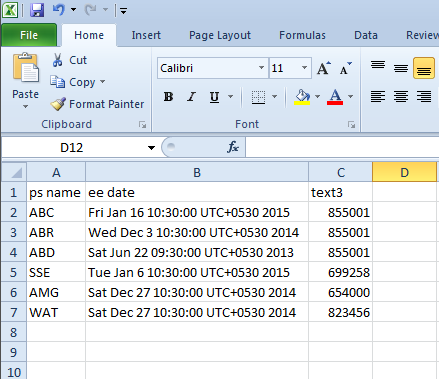Viewport: 439px width, 379px height.
Task: Toggle bold formatting
Action: (x=168, y=97)
